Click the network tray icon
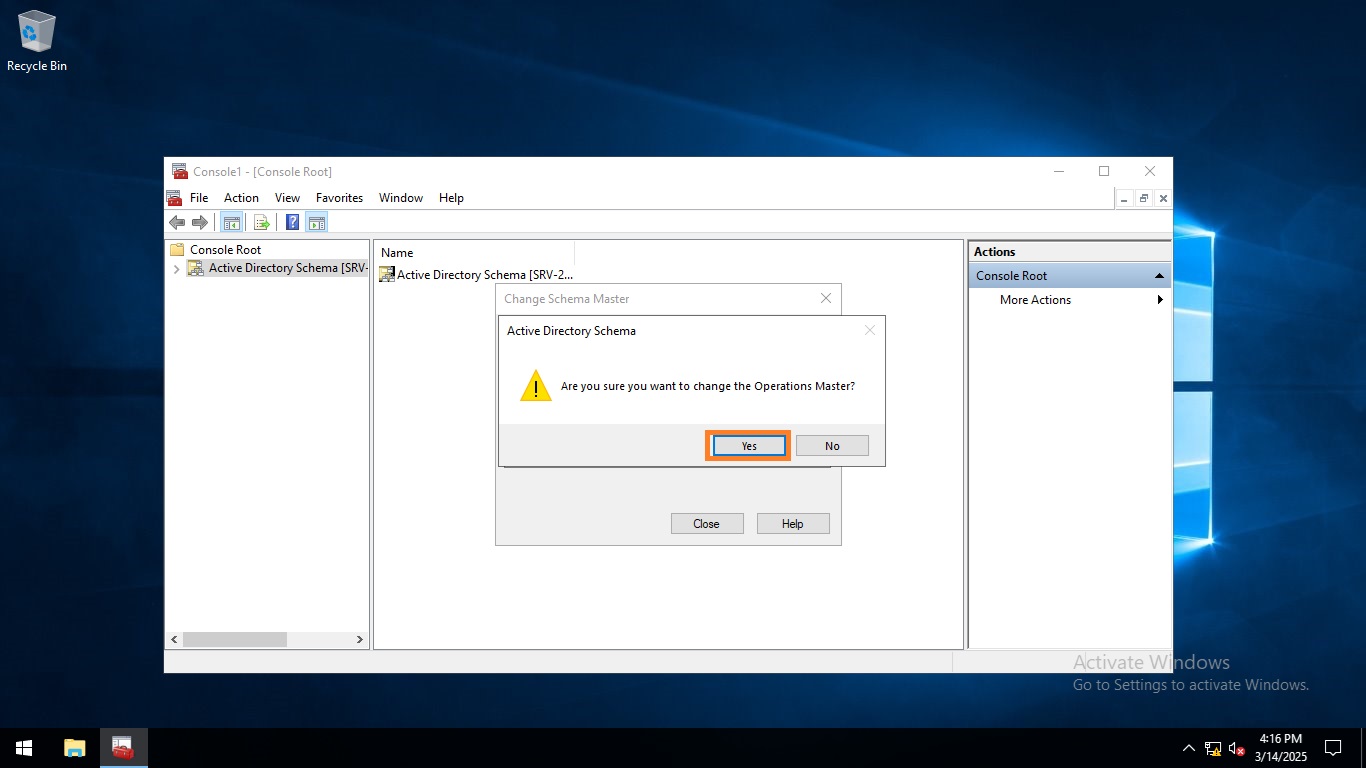Image resolution: width=1366 pixels, height=768 pixels. pos(1213,748)
